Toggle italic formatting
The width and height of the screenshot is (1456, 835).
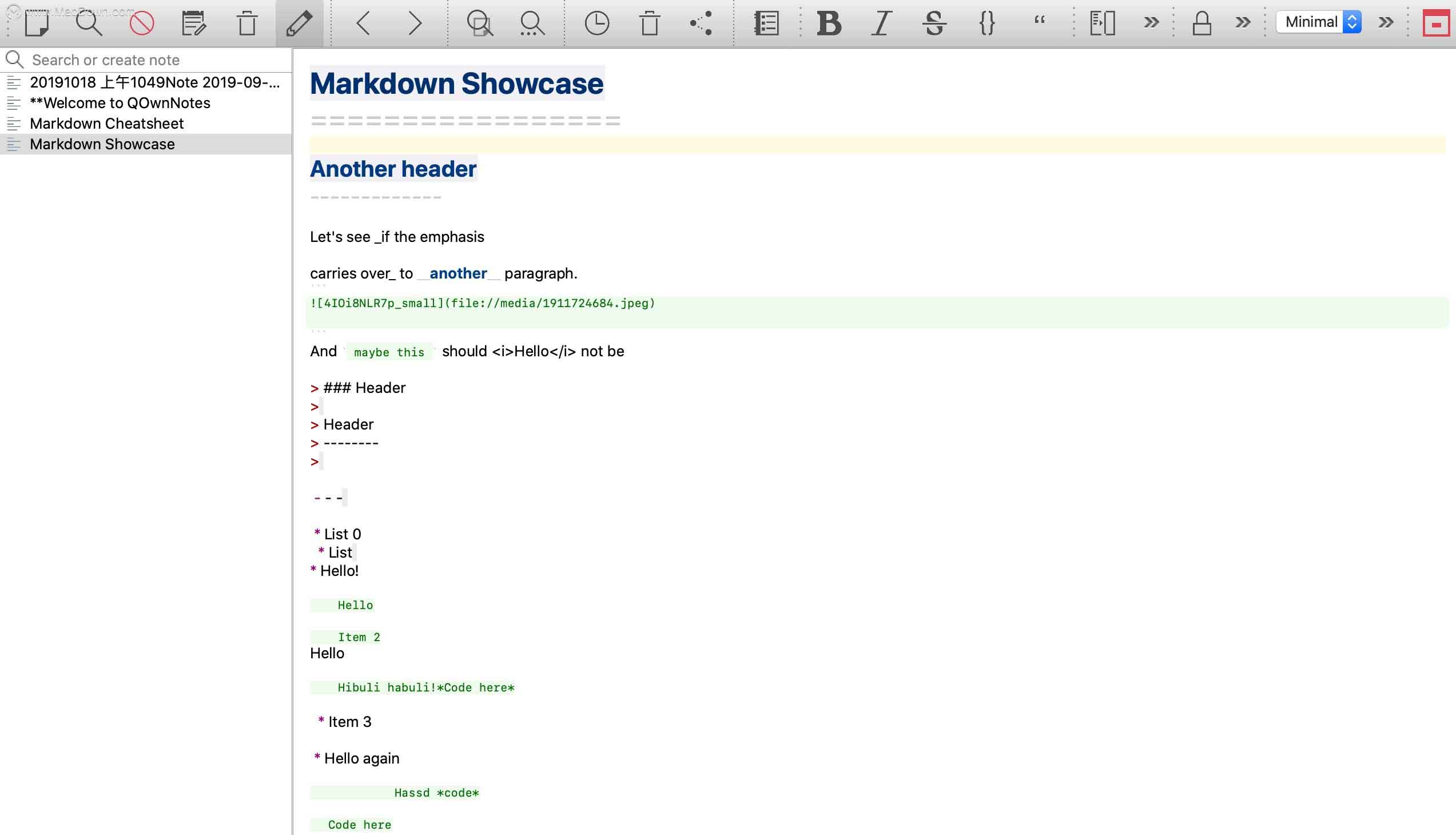tap(881, 23)
